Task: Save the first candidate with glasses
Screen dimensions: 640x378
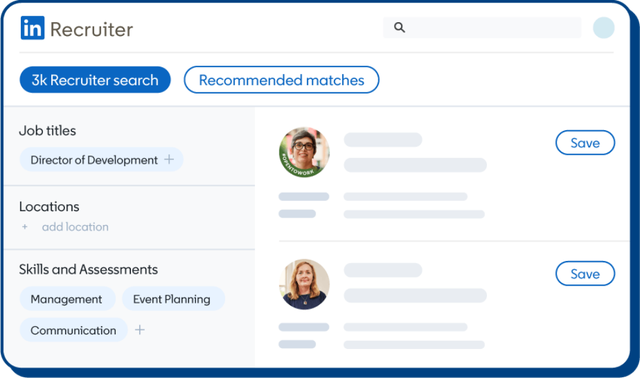Action: 585,143
